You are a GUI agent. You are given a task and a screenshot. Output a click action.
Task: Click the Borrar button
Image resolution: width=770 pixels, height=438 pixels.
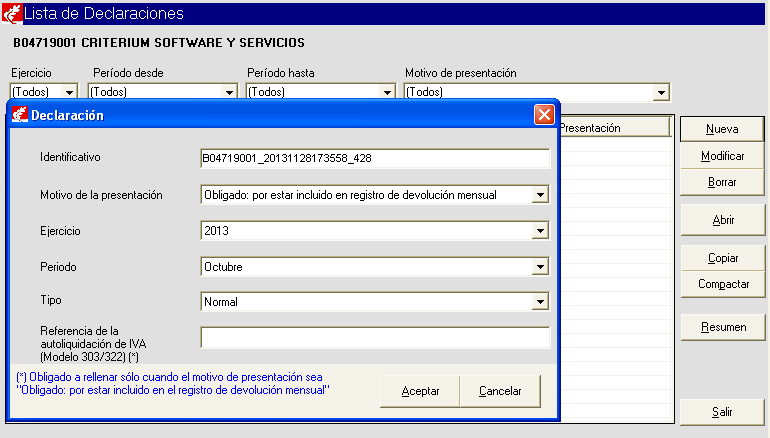point(722,182)
